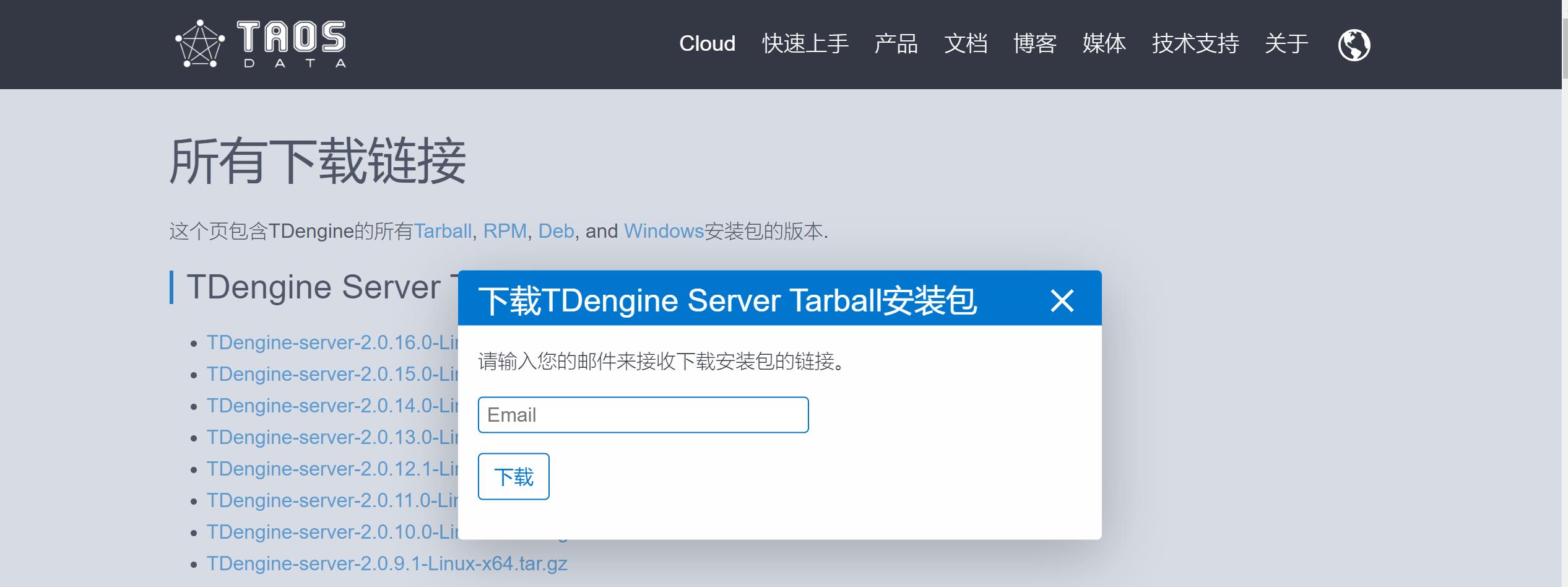The image size is (1568, 587).
Task: Open the 快速上手 menu item
Action: (x=805, y=44)
